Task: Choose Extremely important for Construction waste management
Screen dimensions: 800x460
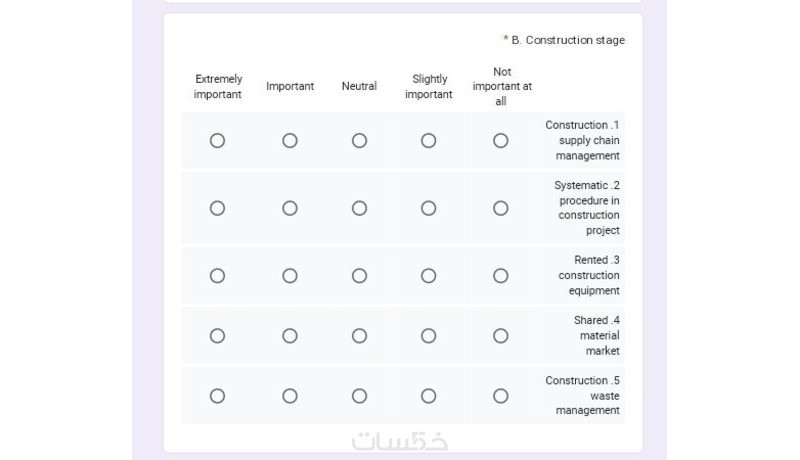Action: (217, 396)
